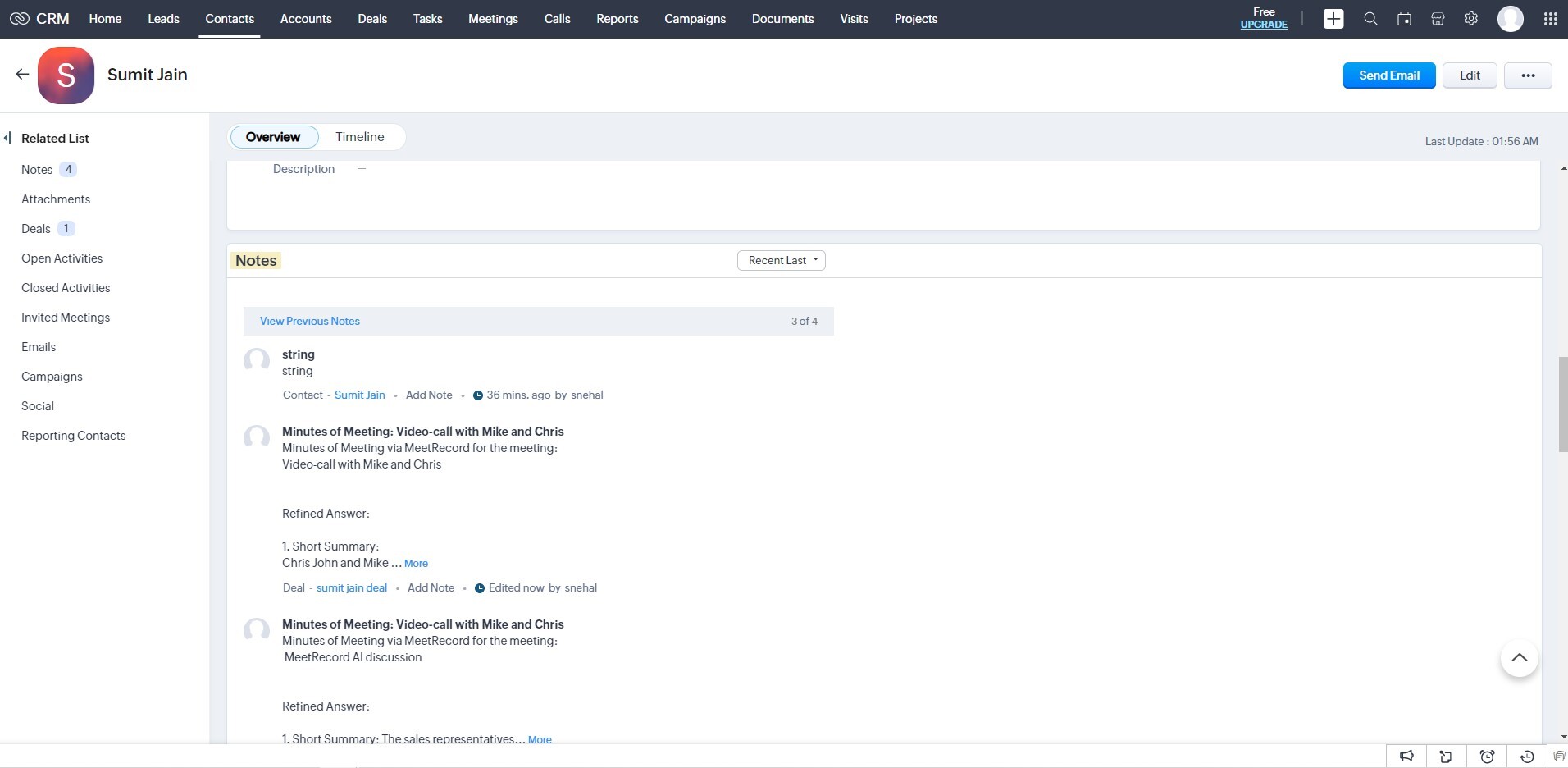The image size is (1568, 768).
Task: Open the calendar icon in top bar
Action: pos(1404,19)
